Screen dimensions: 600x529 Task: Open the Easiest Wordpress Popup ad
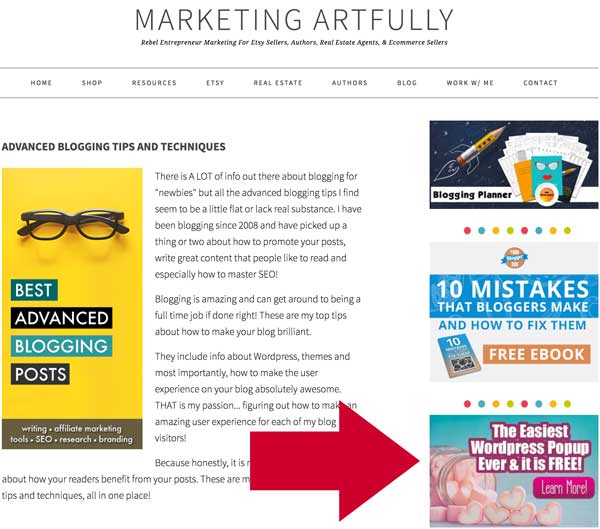514,471
